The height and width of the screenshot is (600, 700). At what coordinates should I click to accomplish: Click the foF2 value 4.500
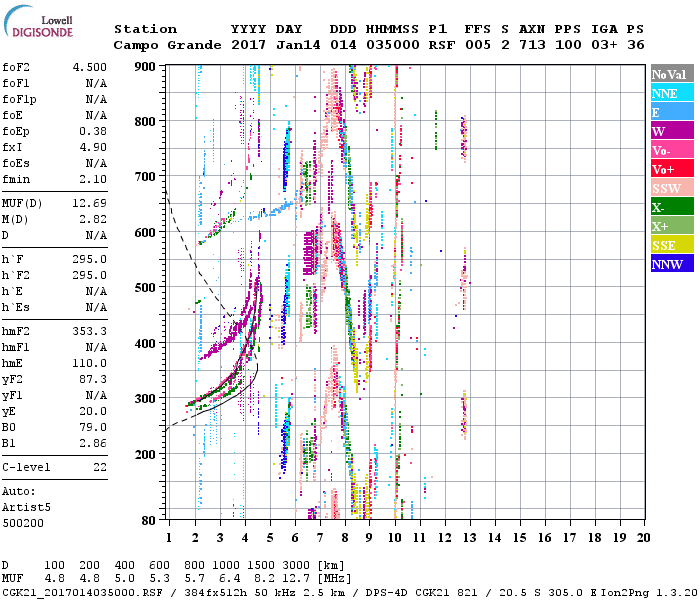tap(89, 69)
